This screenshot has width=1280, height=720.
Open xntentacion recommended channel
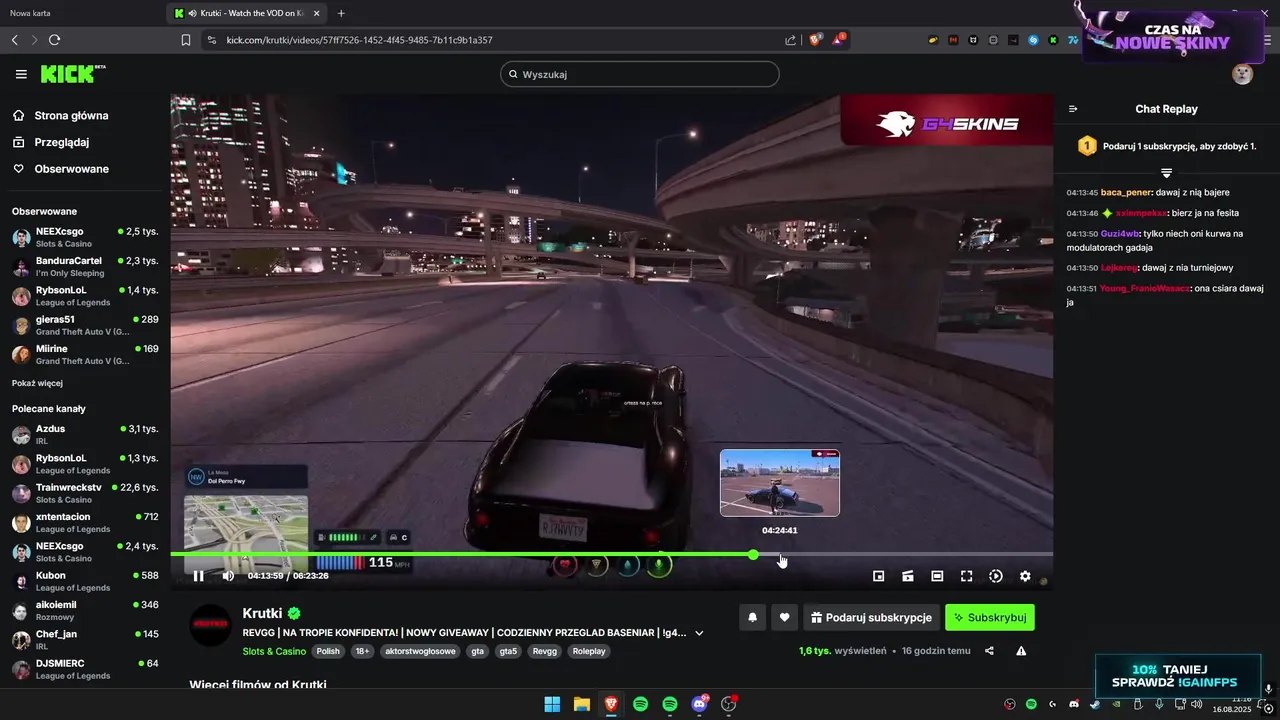pyautogui.click(x=85, y=522)
